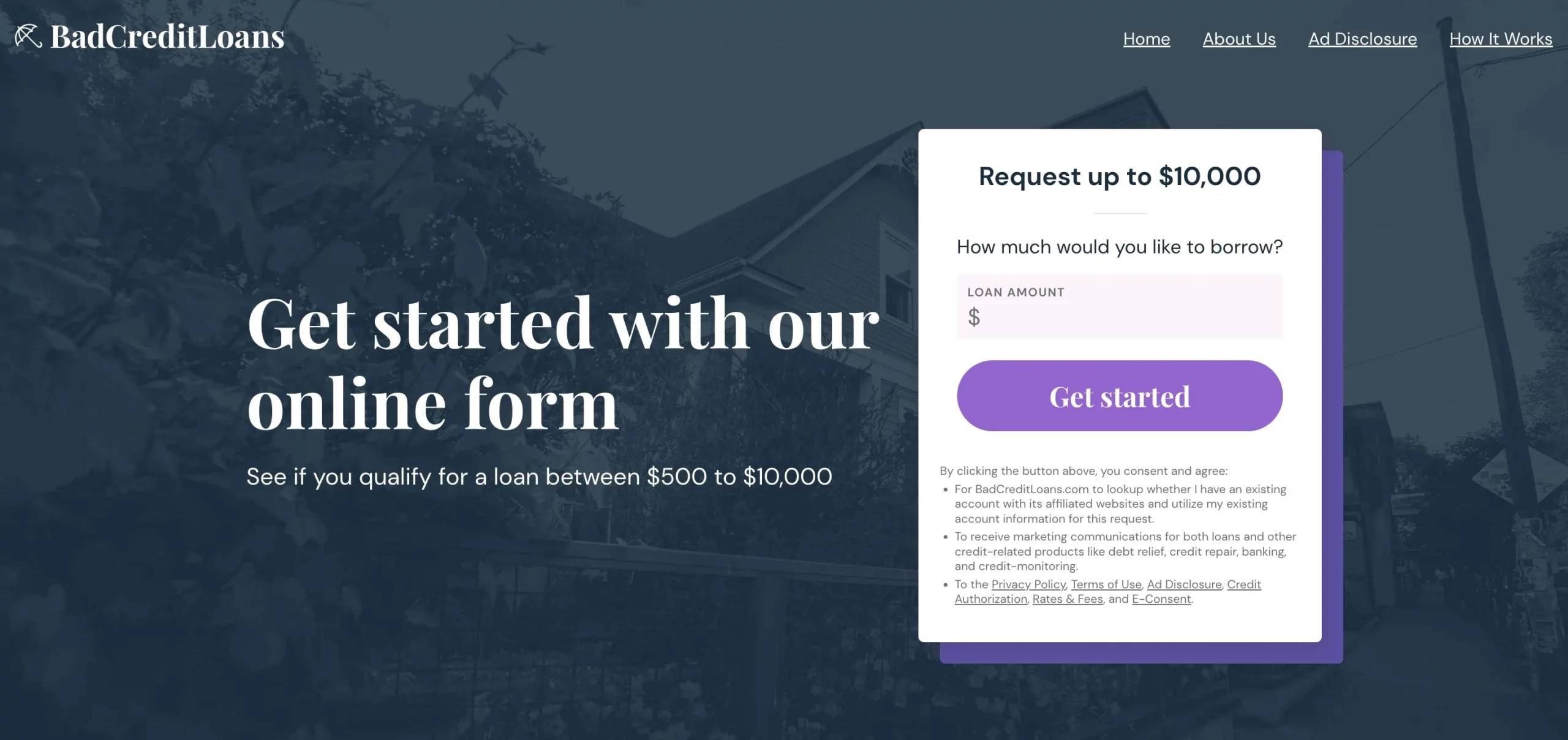This screenshot has height=740, width=1568.
Task: Click the purple Get started button
Action: [x=1120, y=396]
